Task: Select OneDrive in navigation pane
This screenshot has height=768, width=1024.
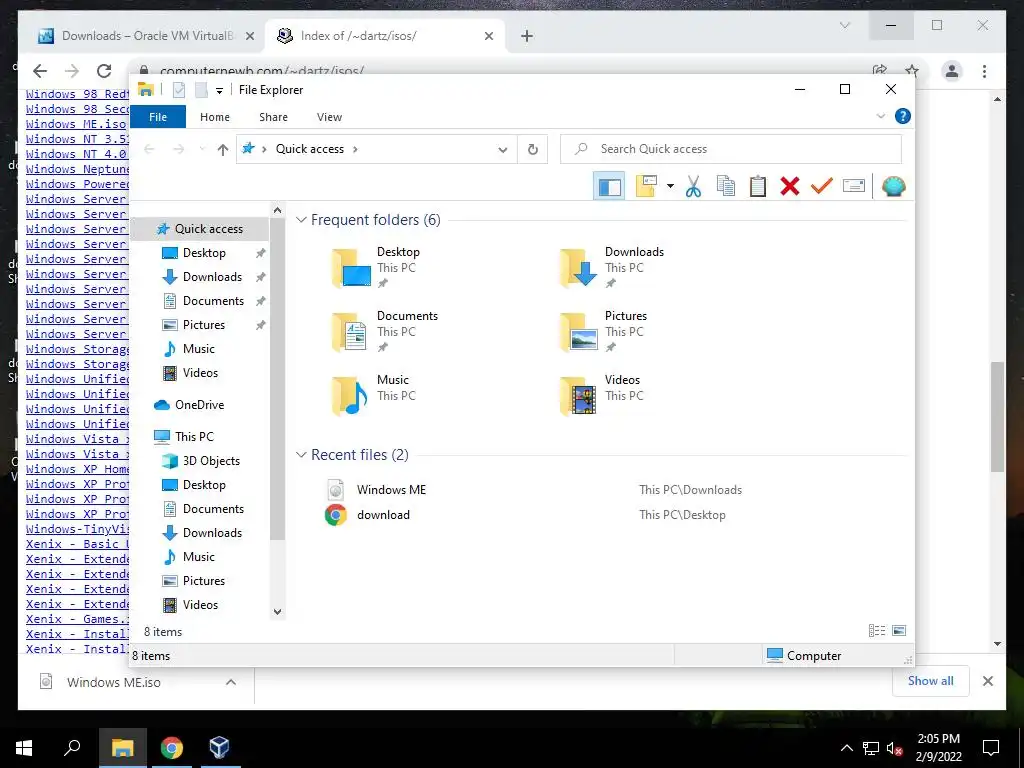Action: 199,405
